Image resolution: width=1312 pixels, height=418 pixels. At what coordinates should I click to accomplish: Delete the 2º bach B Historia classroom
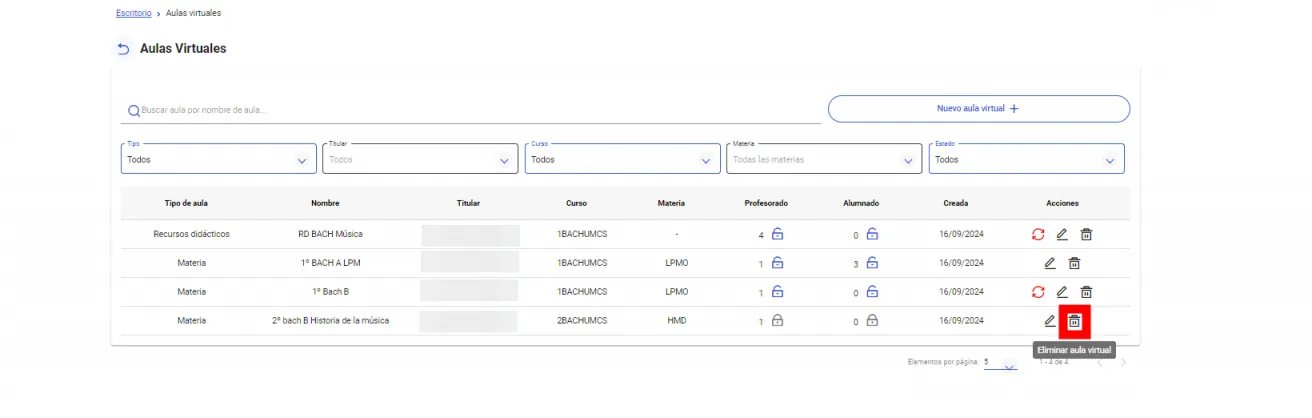[1074, 321]
